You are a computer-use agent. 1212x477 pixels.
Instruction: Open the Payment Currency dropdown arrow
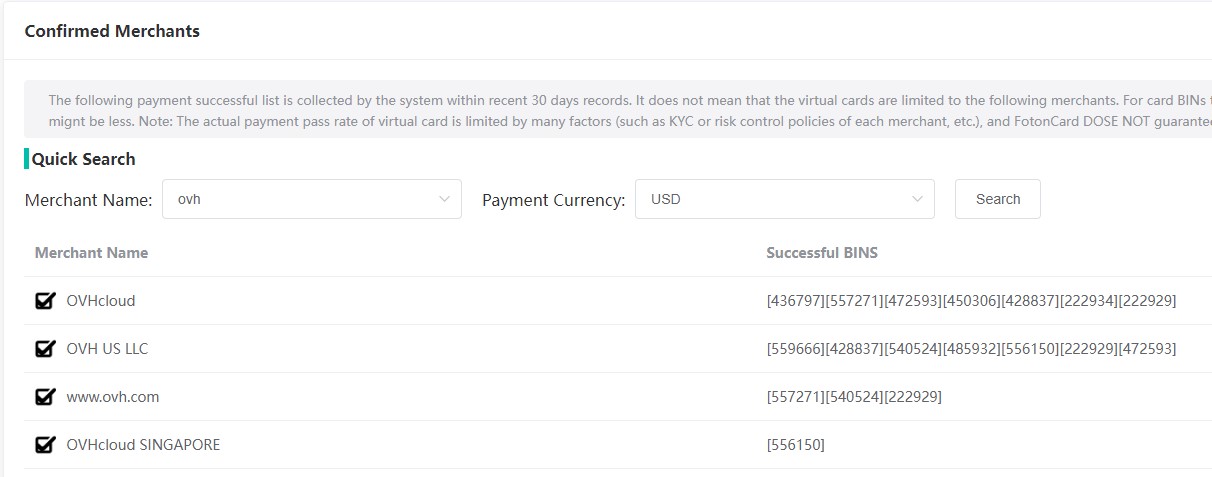point(918,199)
